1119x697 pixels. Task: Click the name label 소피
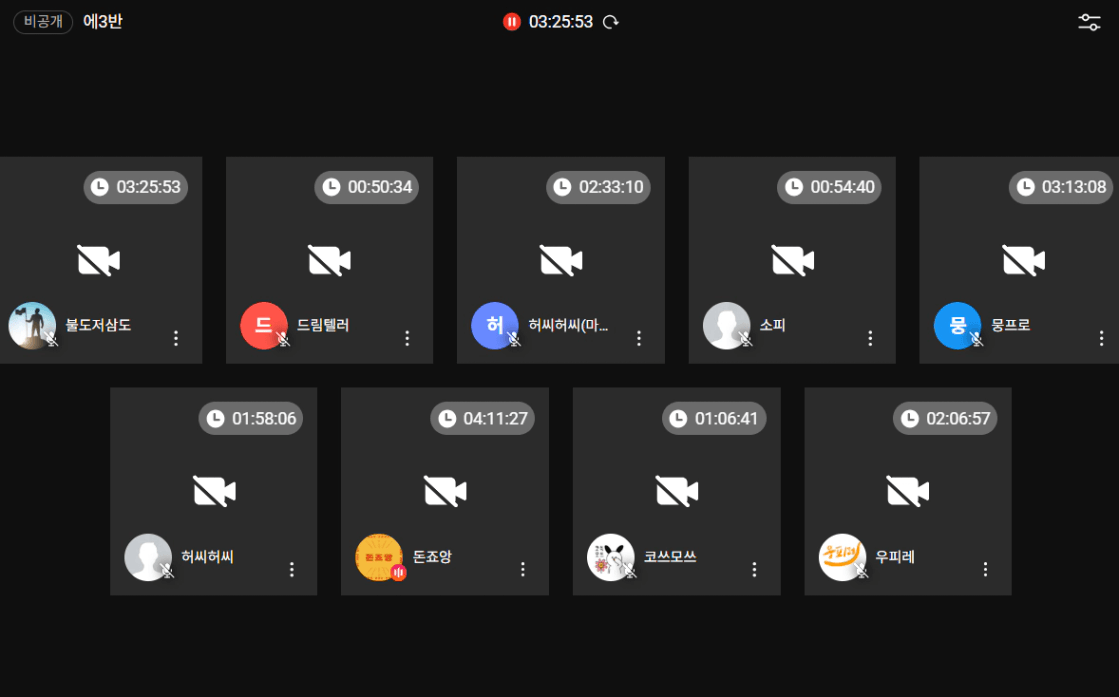[x=772, y=325]
